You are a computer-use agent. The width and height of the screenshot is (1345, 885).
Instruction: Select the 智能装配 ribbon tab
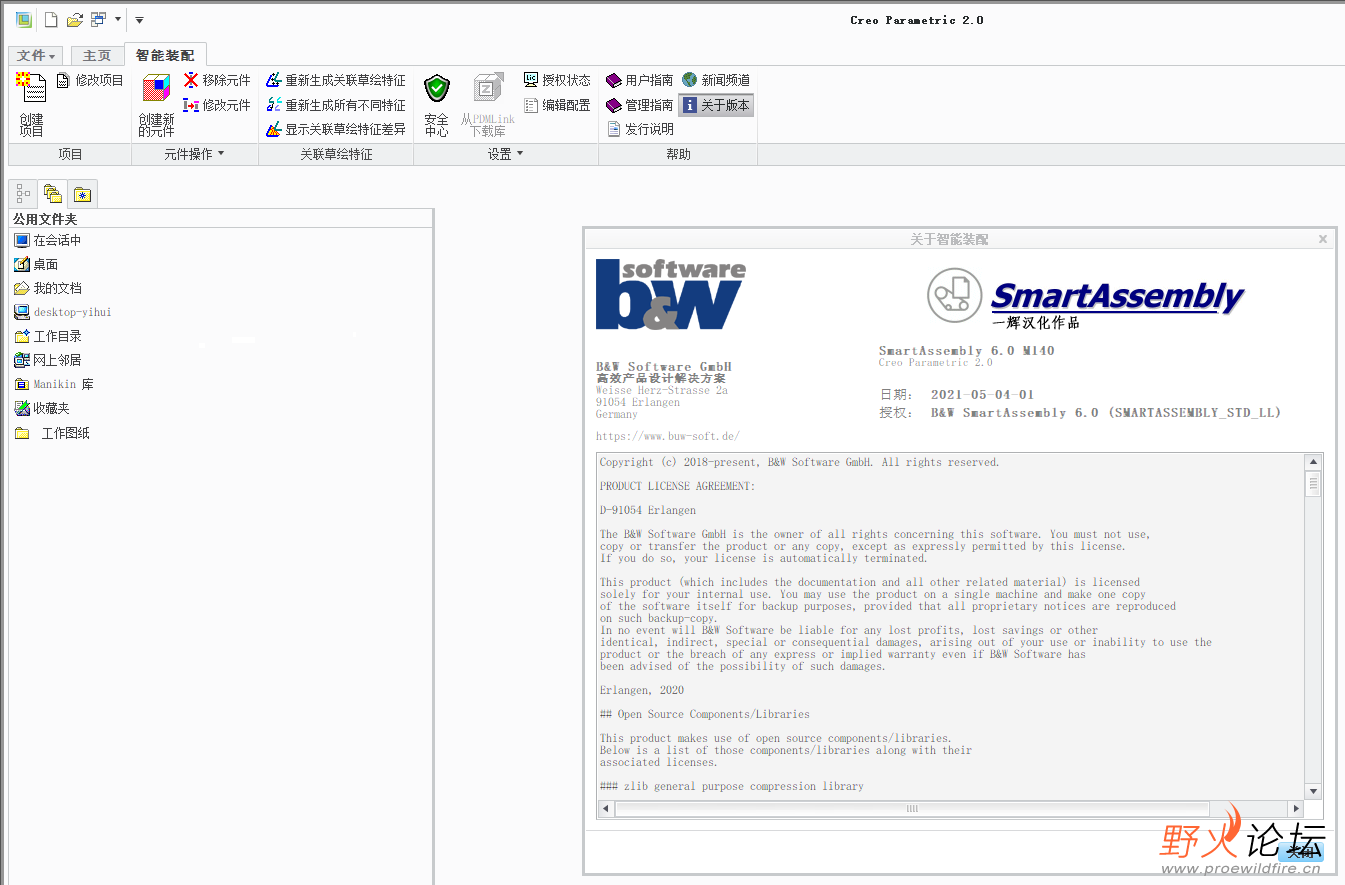click(165, 56)
